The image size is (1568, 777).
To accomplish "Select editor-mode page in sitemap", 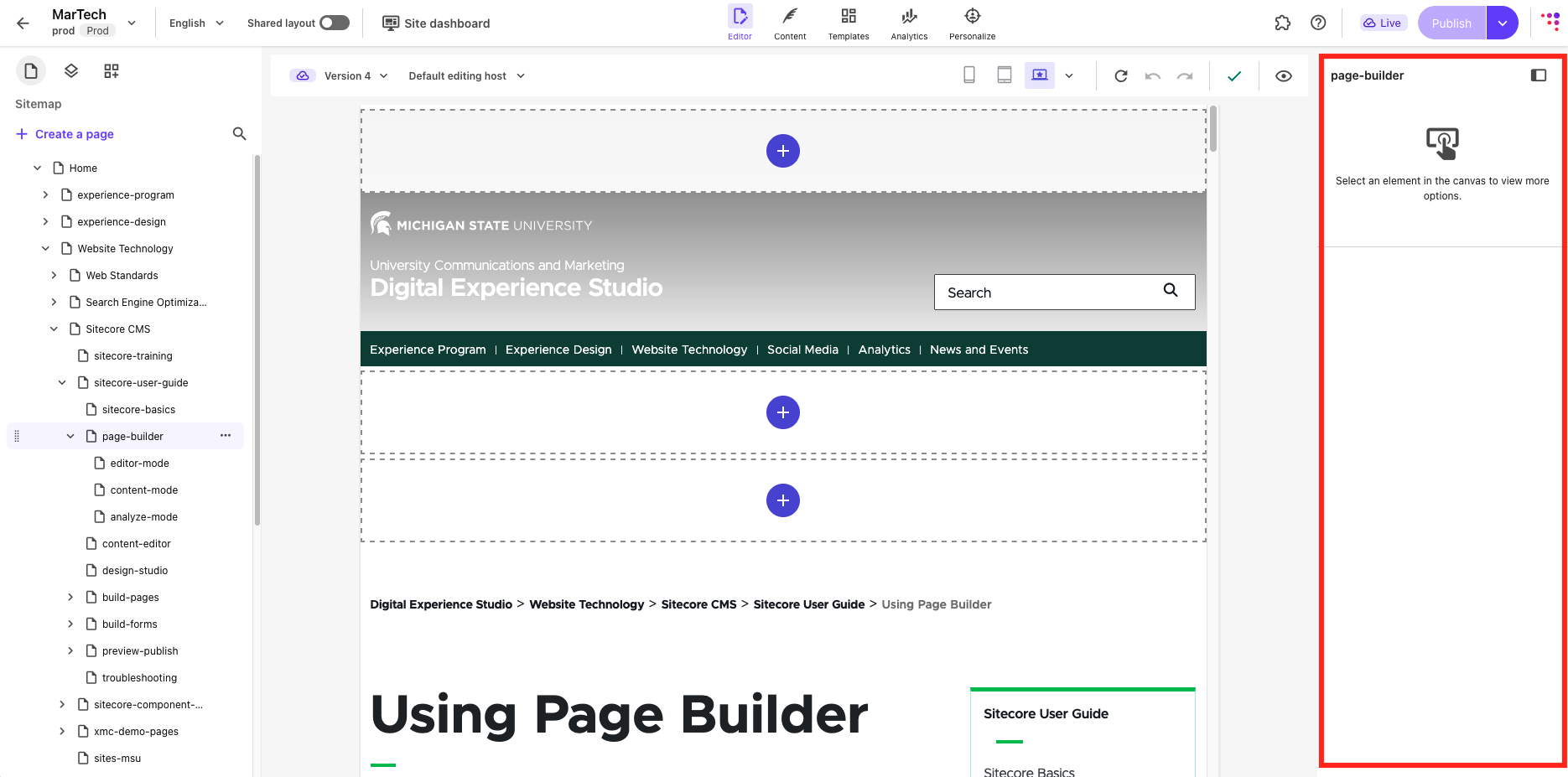I will tap(140, 463).
